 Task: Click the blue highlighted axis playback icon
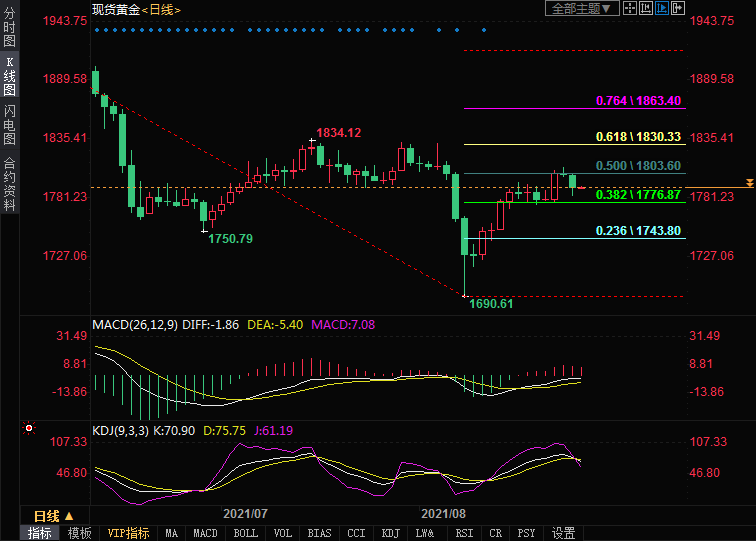tap(660, 9)
